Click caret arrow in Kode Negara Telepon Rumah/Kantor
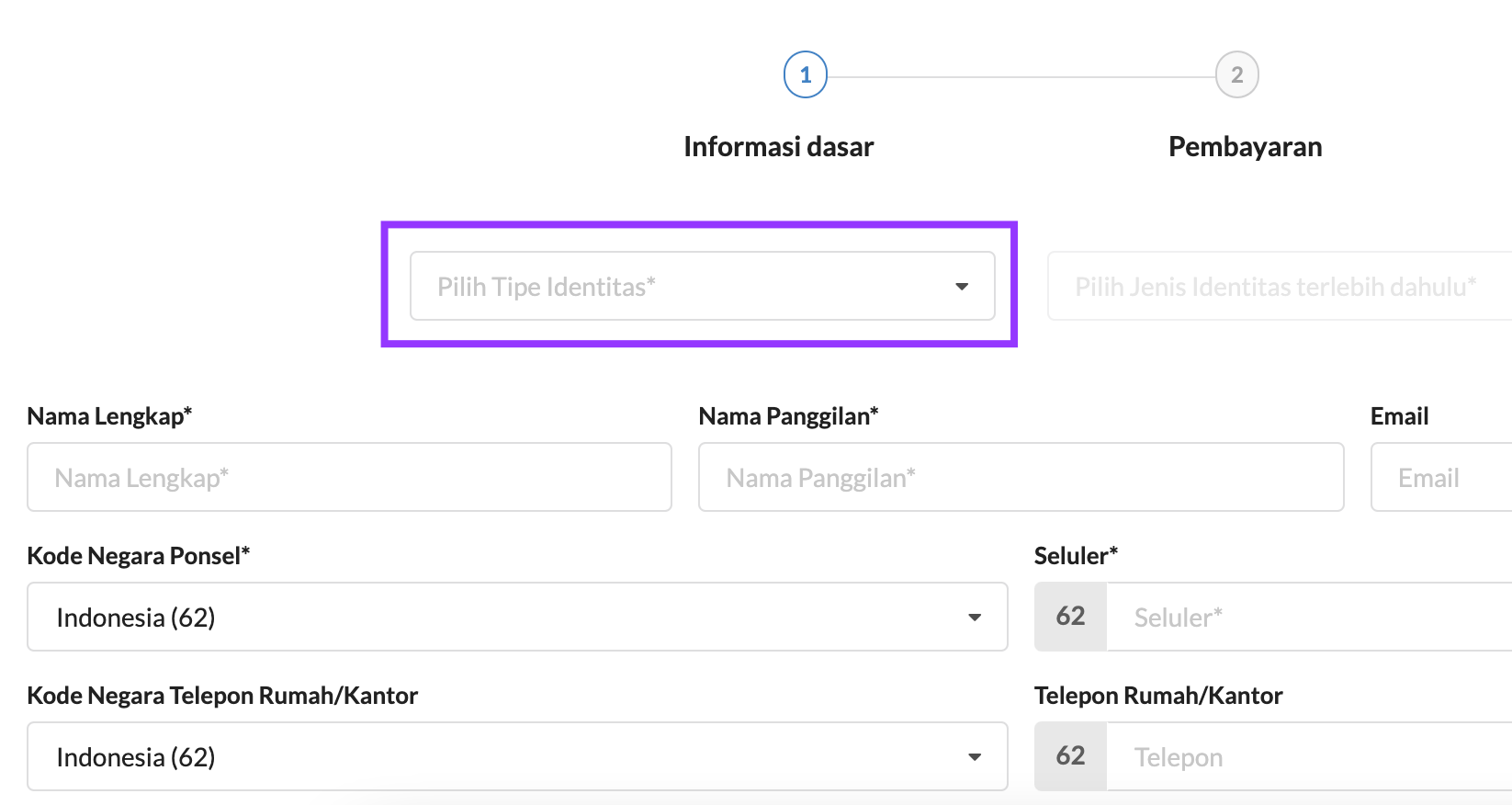Image resolution: width=1512 pixels, height=805 pixels. [x=975, y=757]
